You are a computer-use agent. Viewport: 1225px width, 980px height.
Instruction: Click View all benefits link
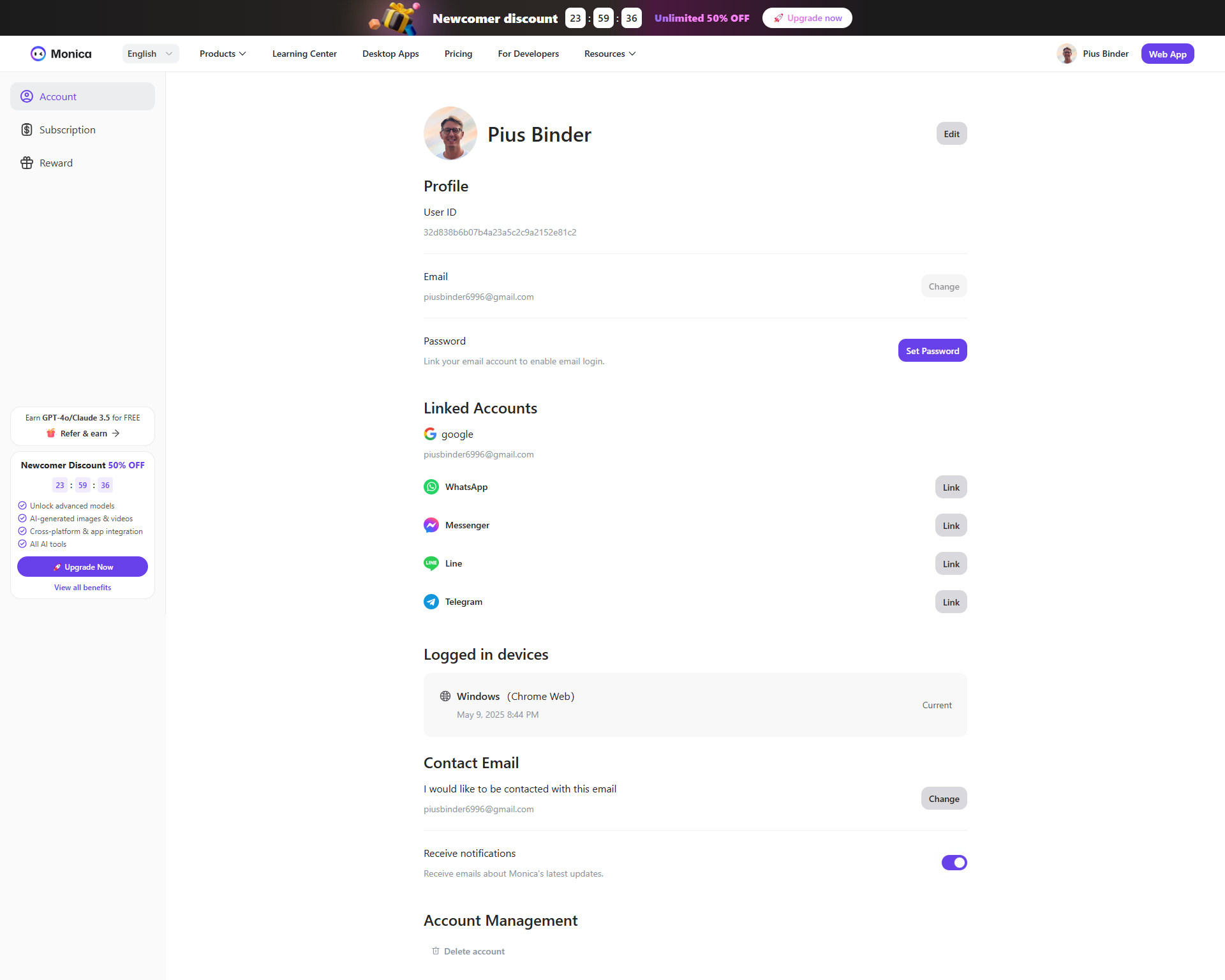click(x=82, y=587)
